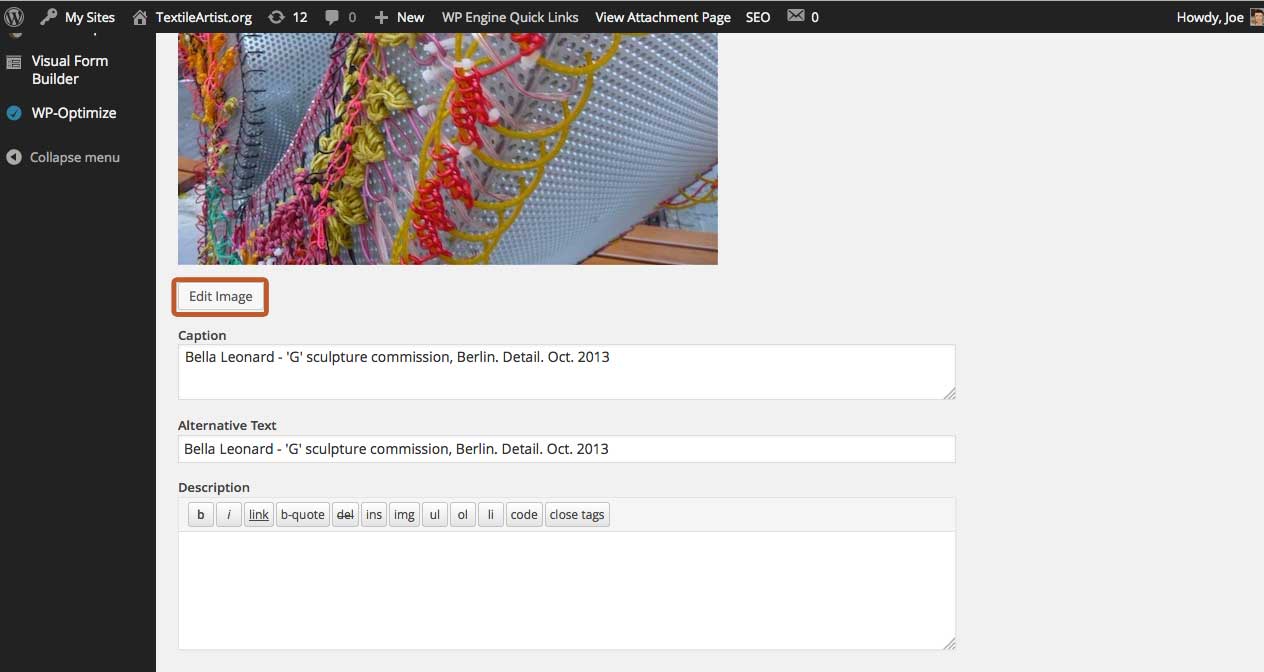The image size is (1264, 672).
Task: Open the WordPress logo menu
Action: tap(14, 17)
